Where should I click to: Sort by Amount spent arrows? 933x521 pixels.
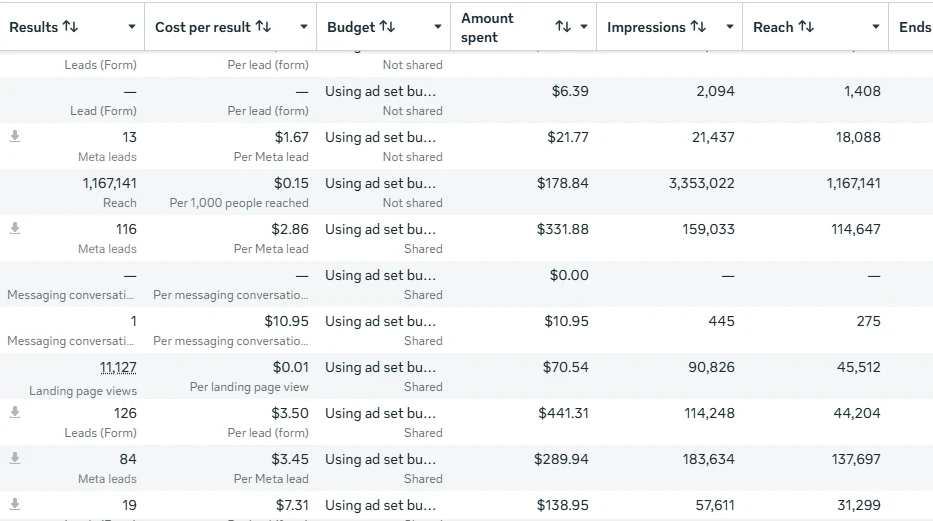(x=563, y=27)
